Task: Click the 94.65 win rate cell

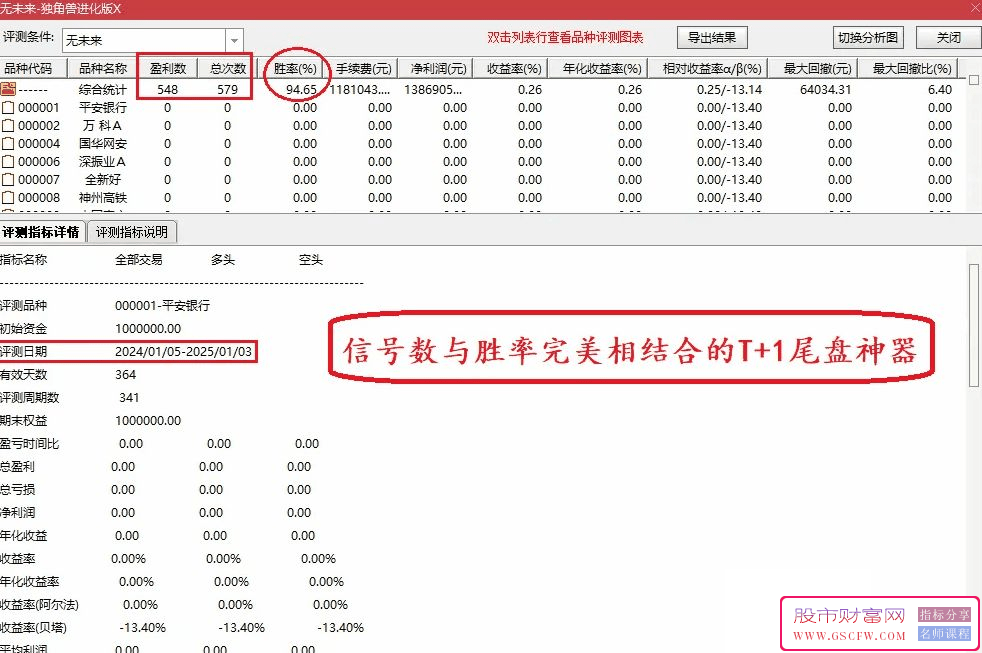Action: coord(301,90)
